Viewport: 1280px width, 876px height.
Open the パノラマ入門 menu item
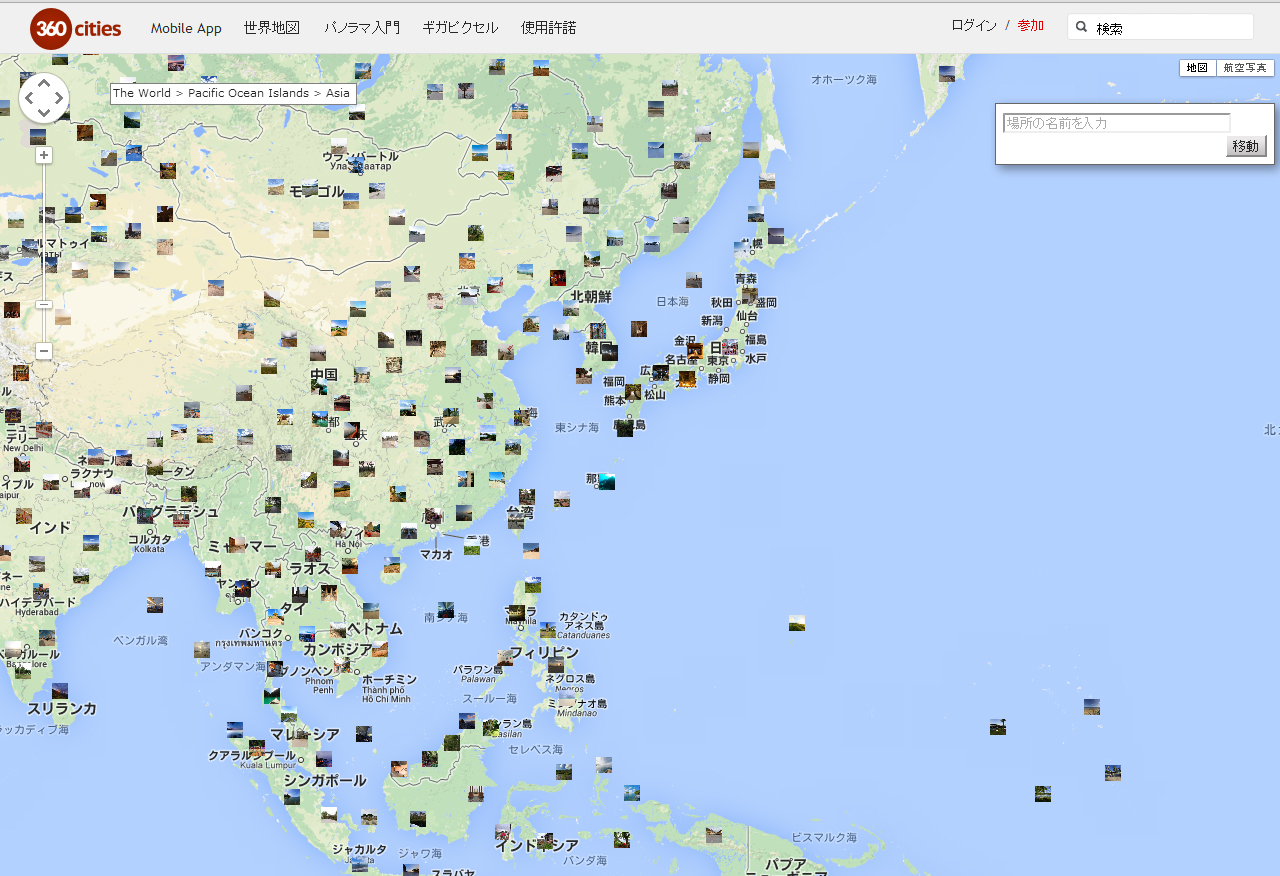362,28
